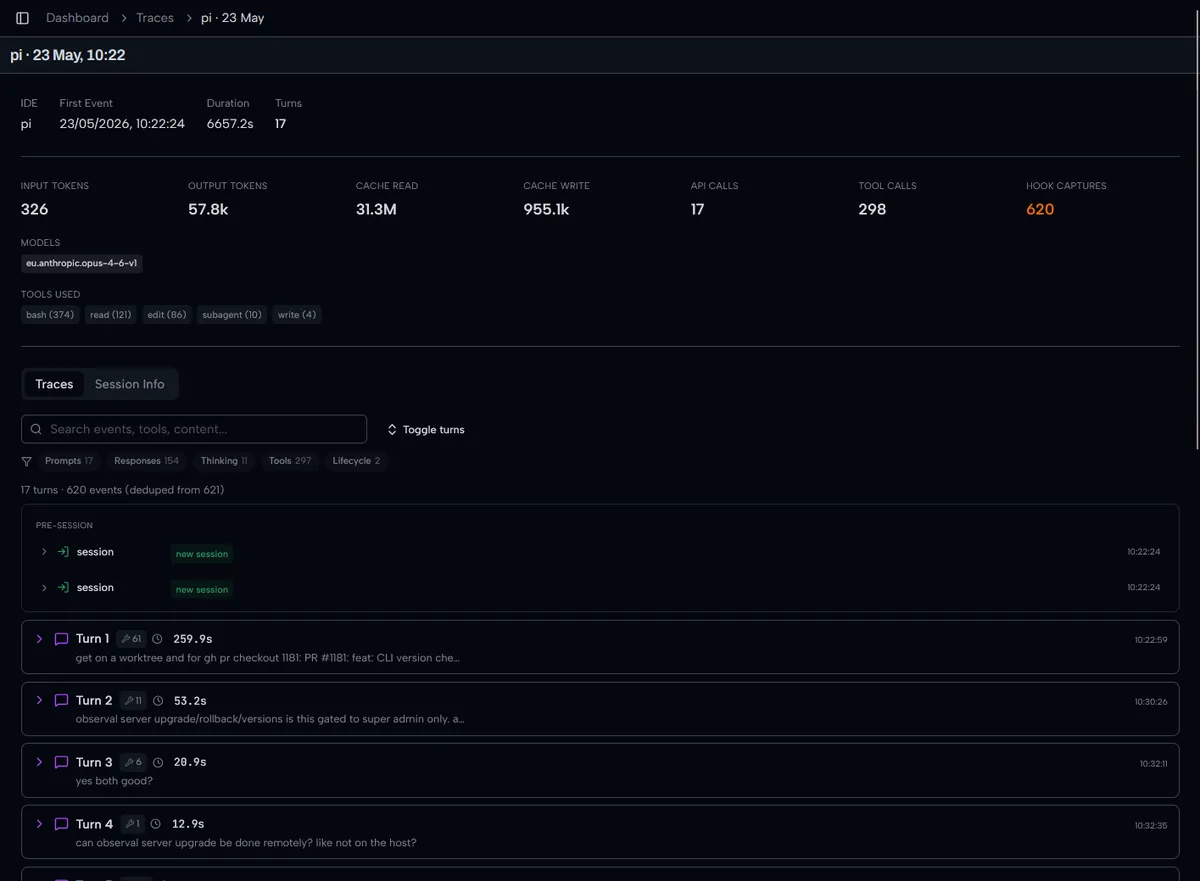Toggle the sidebar panel icon

pyautogui.click(x=22, y=18)
